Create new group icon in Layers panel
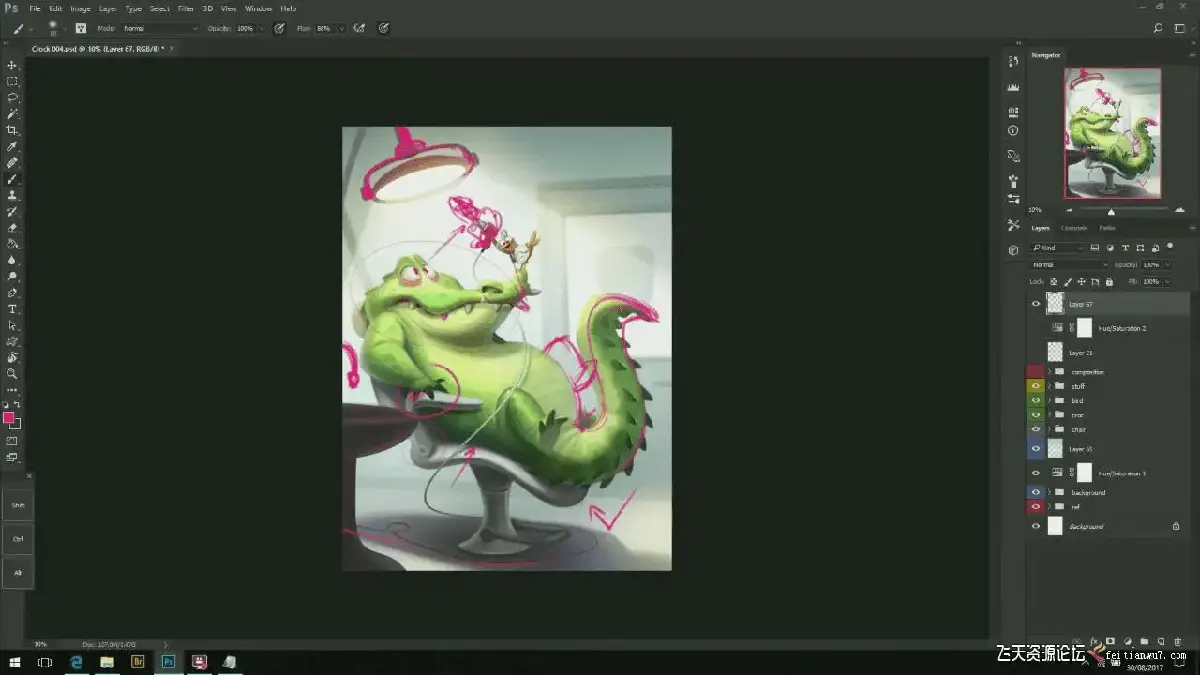The image size is (1200, 675). pos(1144,641)
